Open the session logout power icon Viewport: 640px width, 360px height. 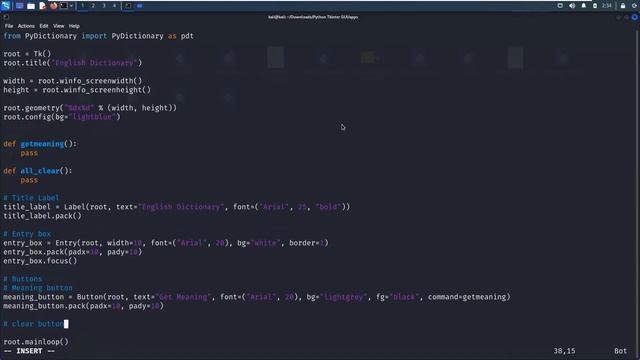pos(635,6)
